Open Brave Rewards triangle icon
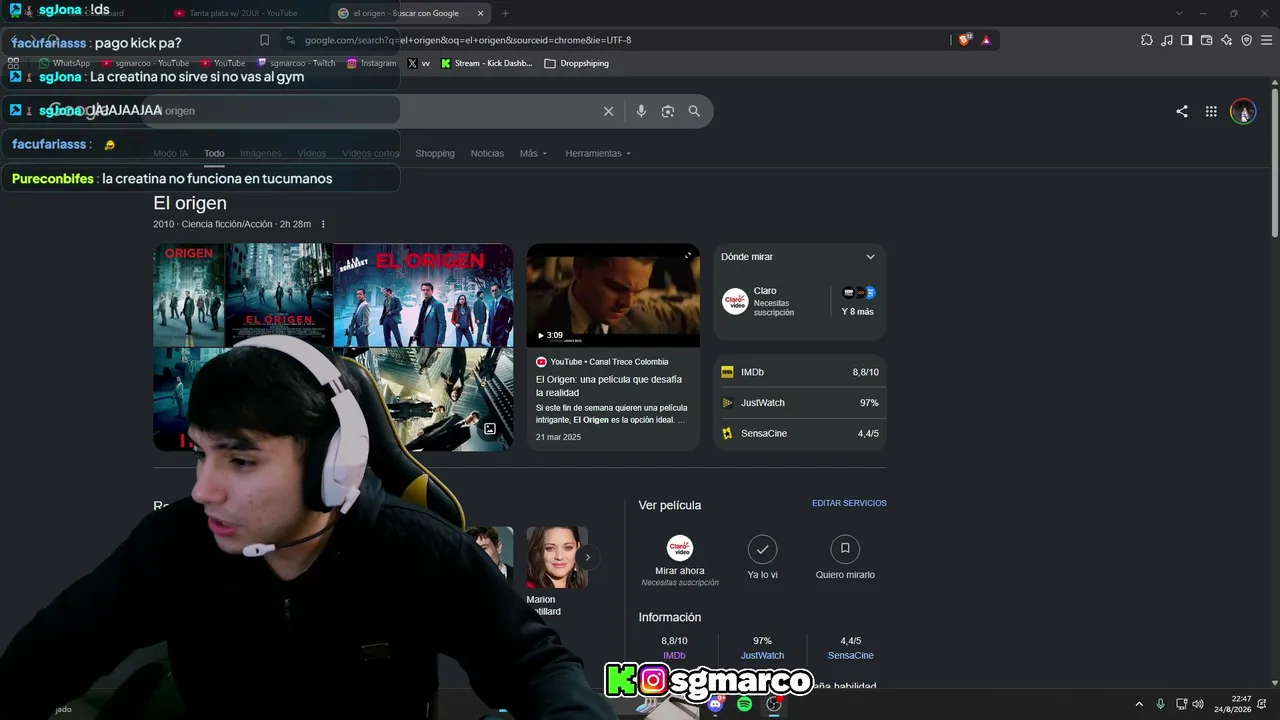 coord(986,40)
